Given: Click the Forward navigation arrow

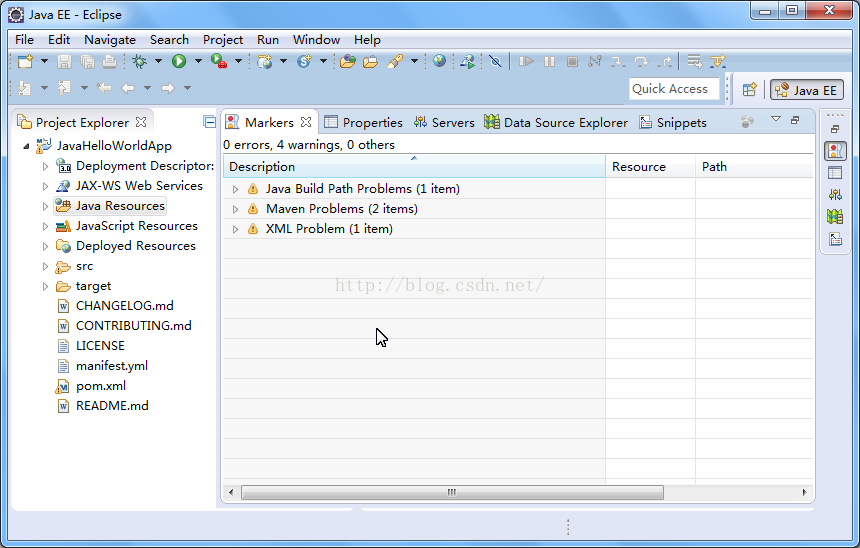Looking at the screenshot, I should 168,88.
